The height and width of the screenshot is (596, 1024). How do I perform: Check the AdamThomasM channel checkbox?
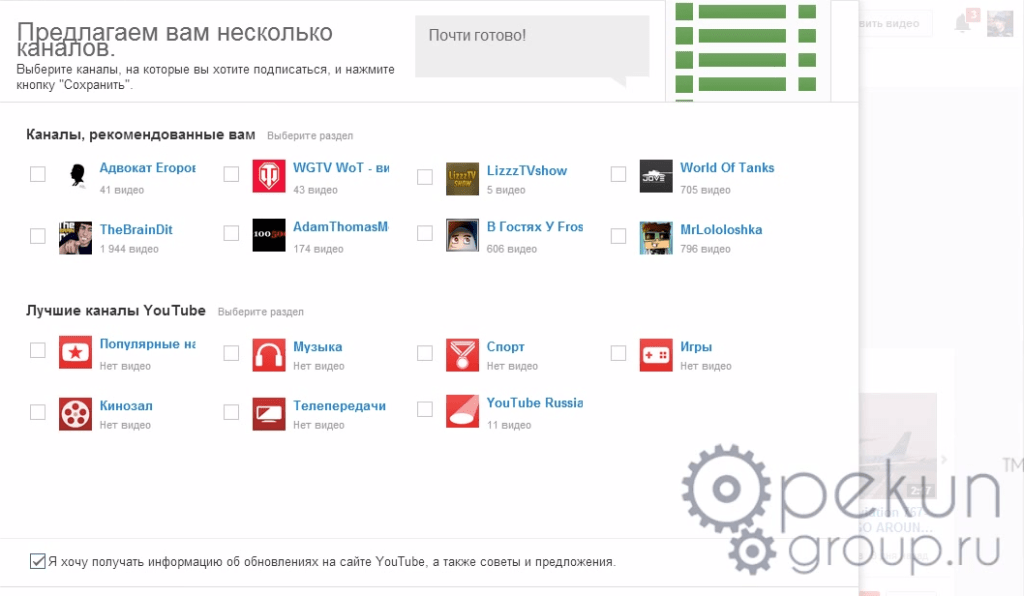pyautogui.click(x=231, y=233)
